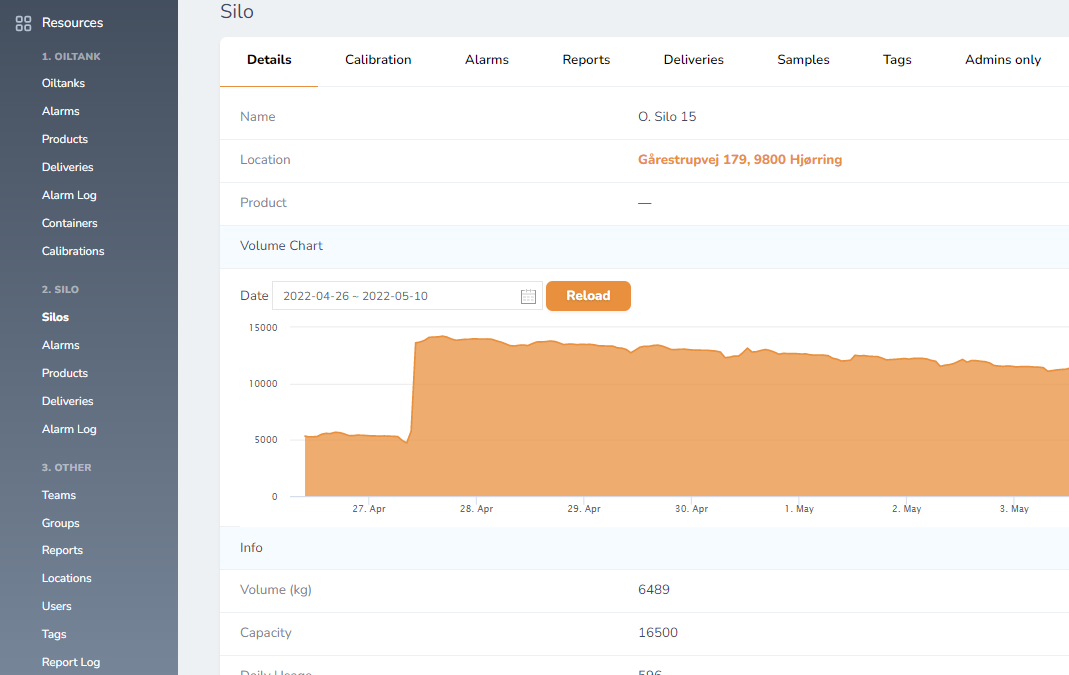
Task: Click the '1. May' axis label
Action: coord(799,509)
